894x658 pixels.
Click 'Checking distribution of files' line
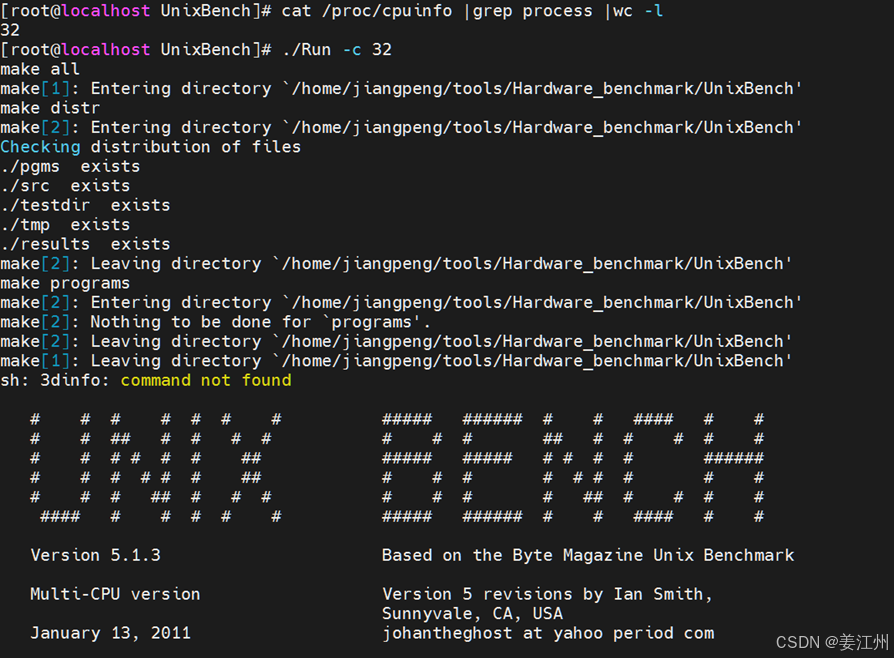pos(151,147)
